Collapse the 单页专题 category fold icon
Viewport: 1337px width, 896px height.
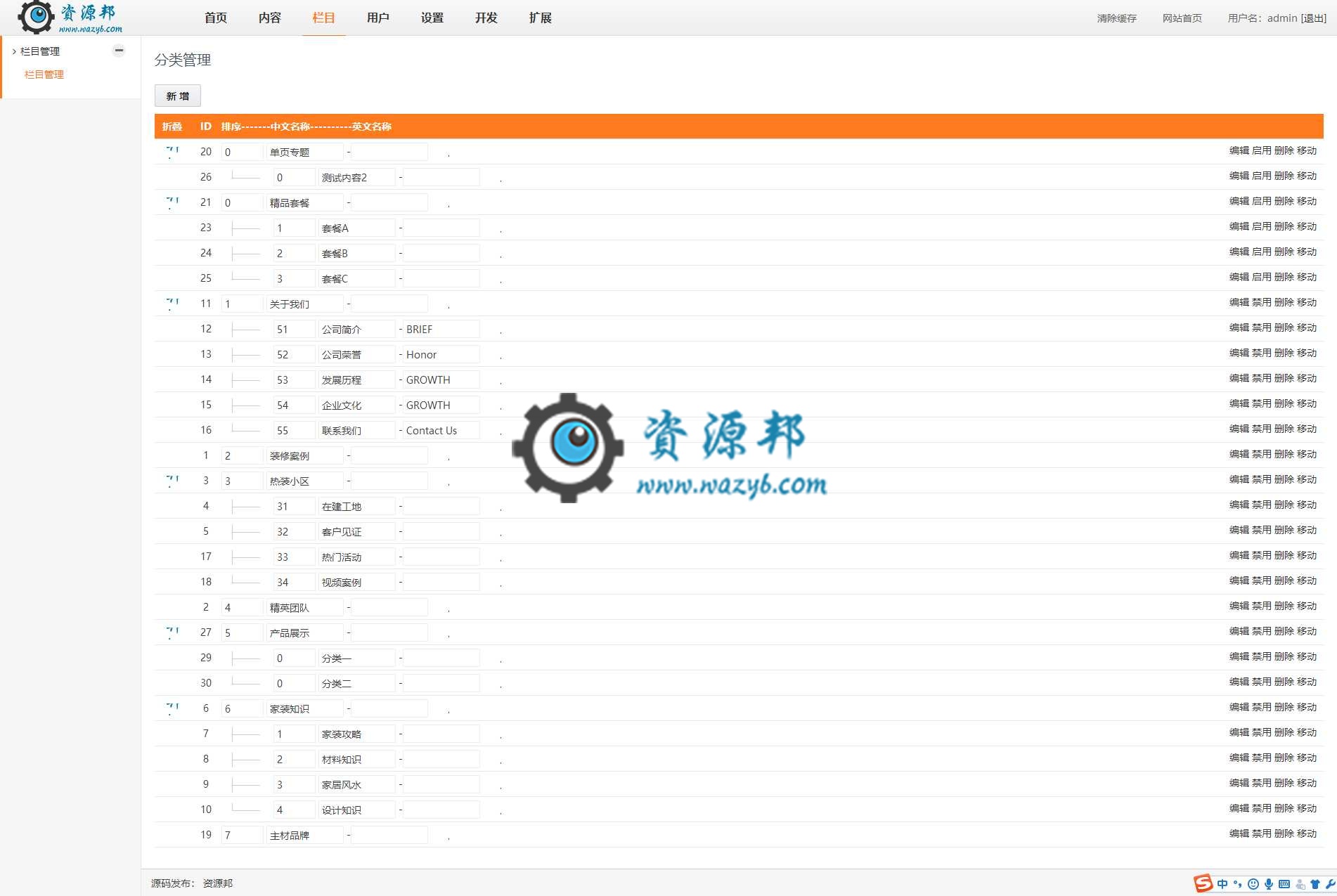(172, 152)
